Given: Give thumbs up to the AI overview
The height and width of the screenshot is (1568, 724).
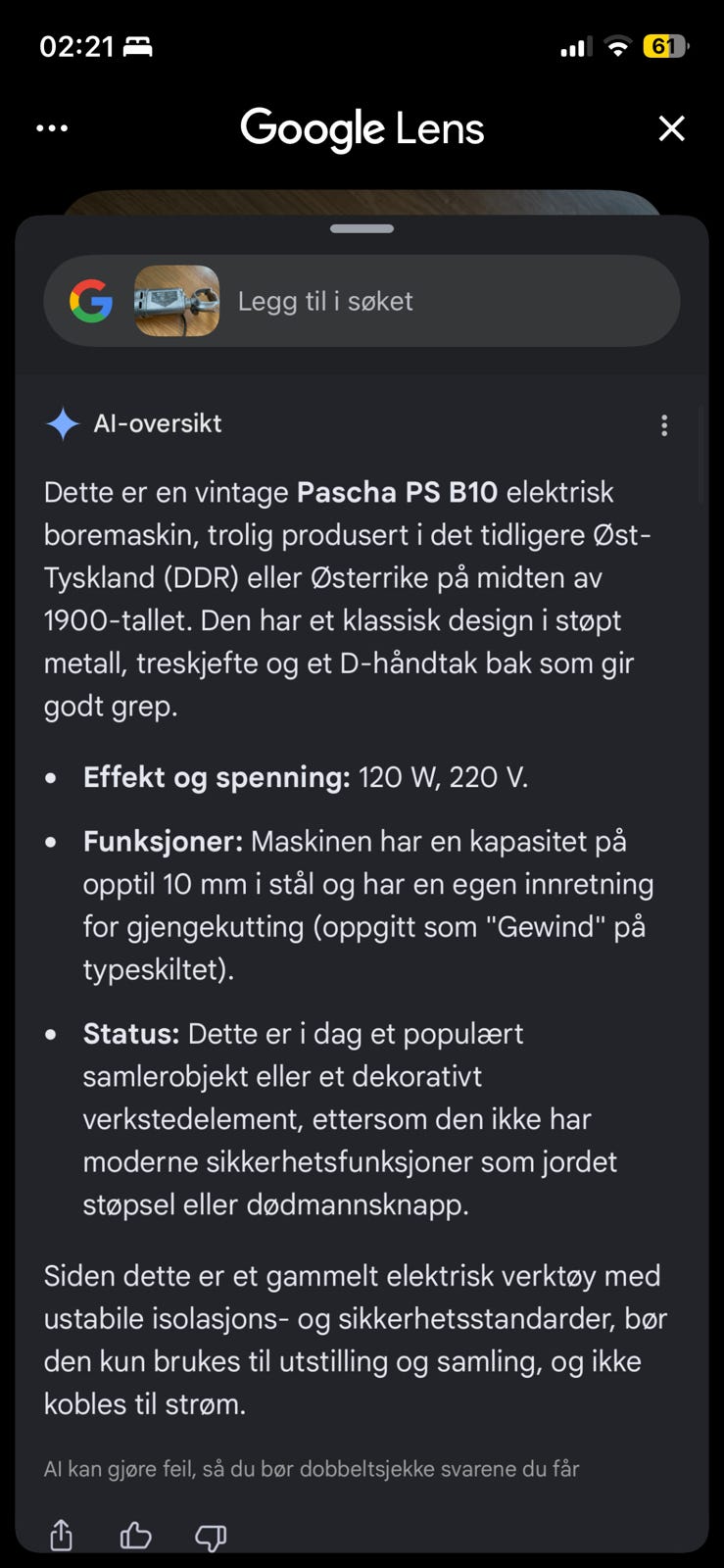Looking at the screenshot, I should [135, 1536].
